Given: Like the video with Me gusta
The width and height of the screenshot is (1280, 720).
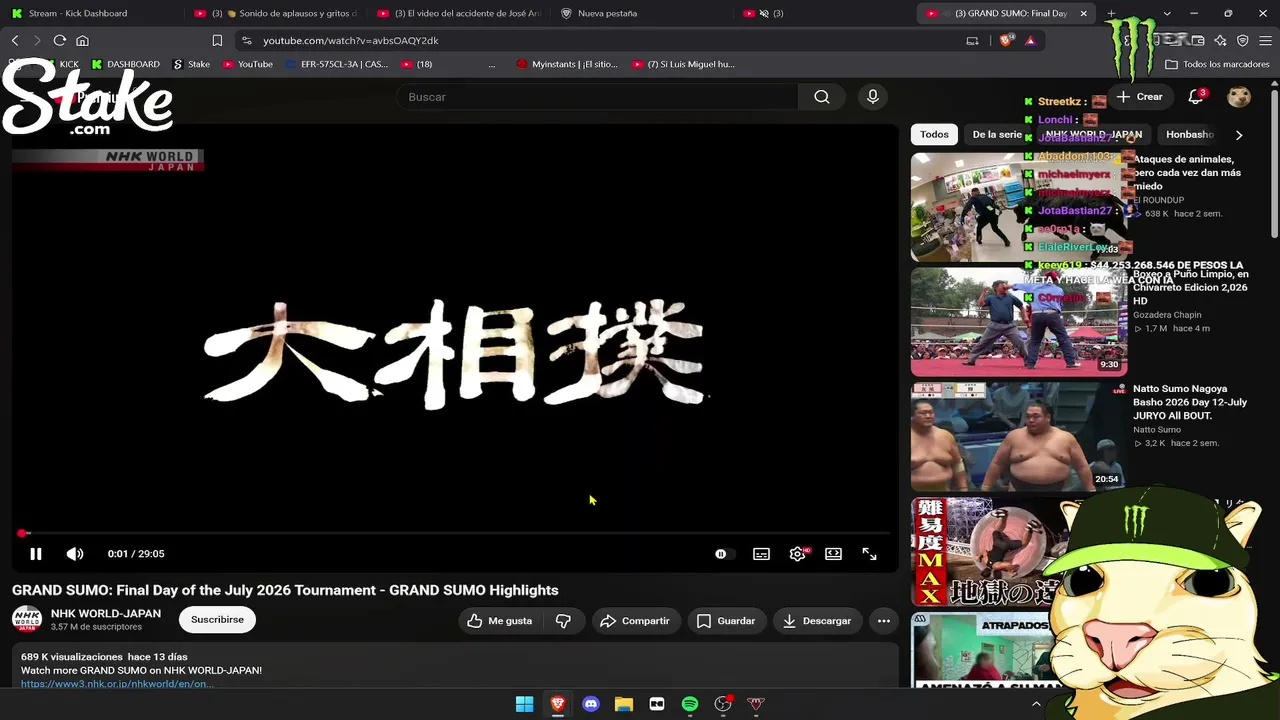Looking at the screenshot, I should [500, 621].
